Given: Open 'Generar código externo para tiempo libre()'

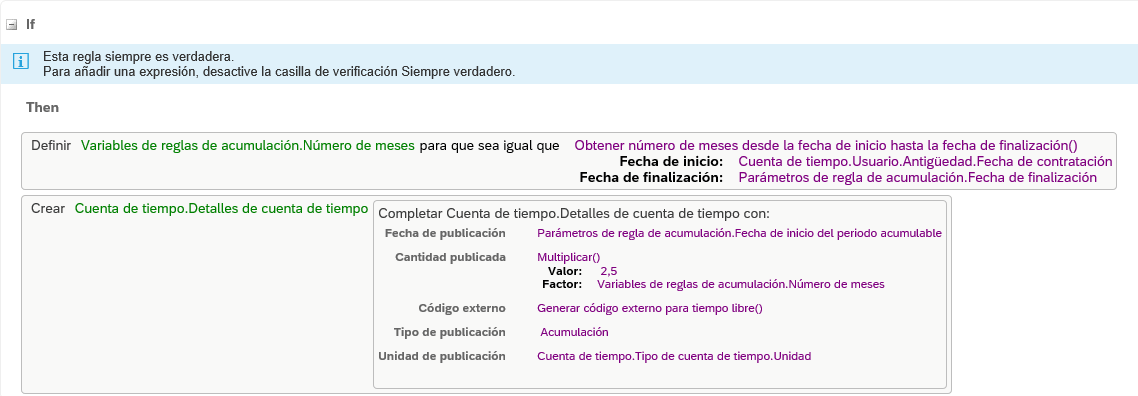Looking at the screenshot, I should [650, 308].
